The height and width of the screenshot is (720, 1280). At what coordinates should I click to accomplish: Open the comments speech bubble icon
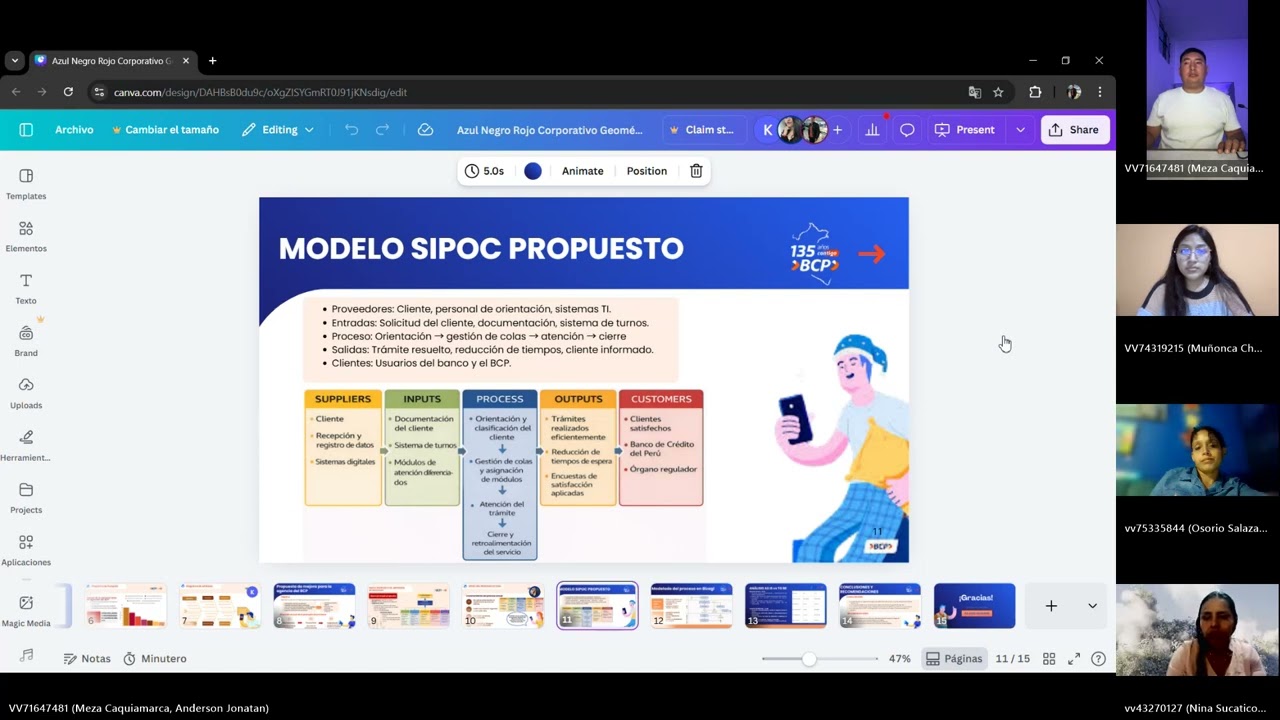coord(907,130)
